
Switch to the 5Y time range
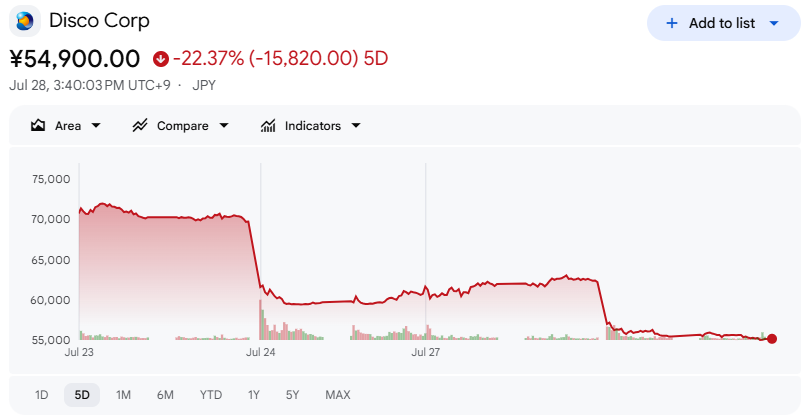(x=292, y=395)
